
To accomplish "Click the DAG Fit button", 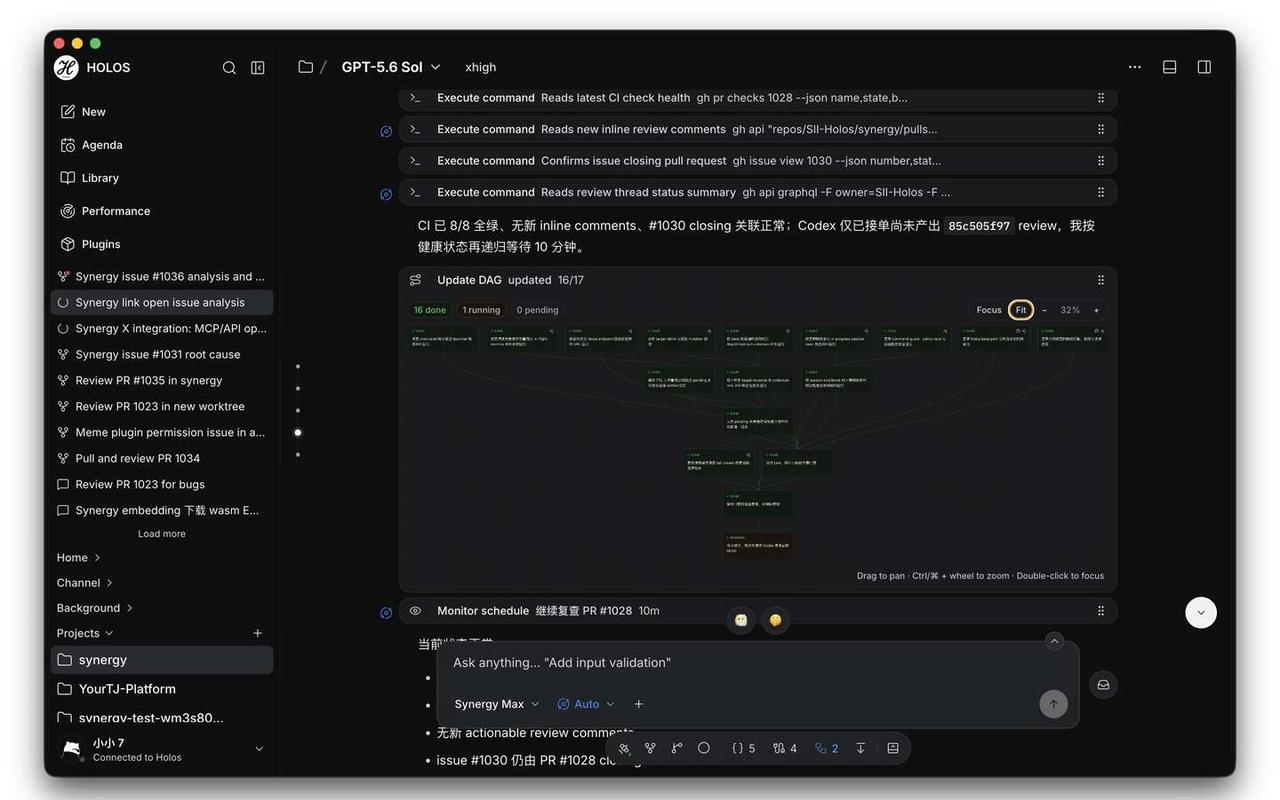I will pos(1021,310).
